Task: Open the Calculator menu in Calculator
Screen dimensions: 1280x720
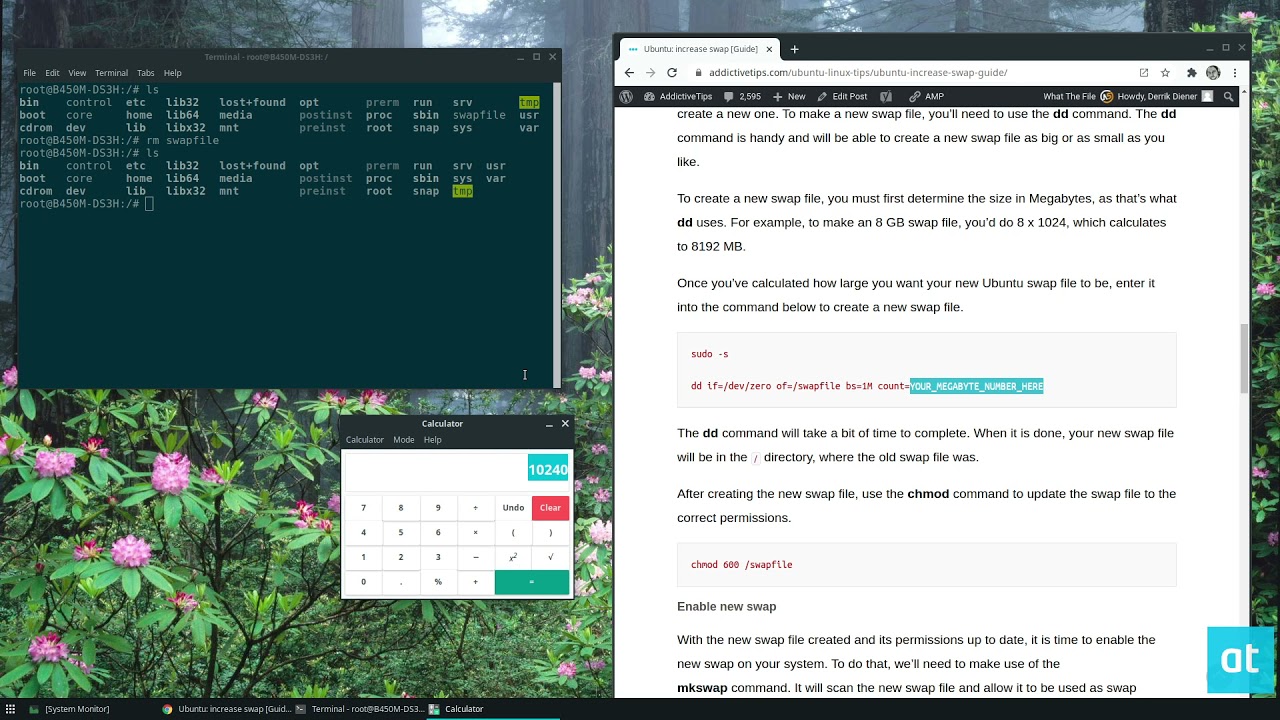Action: (364, 440)
